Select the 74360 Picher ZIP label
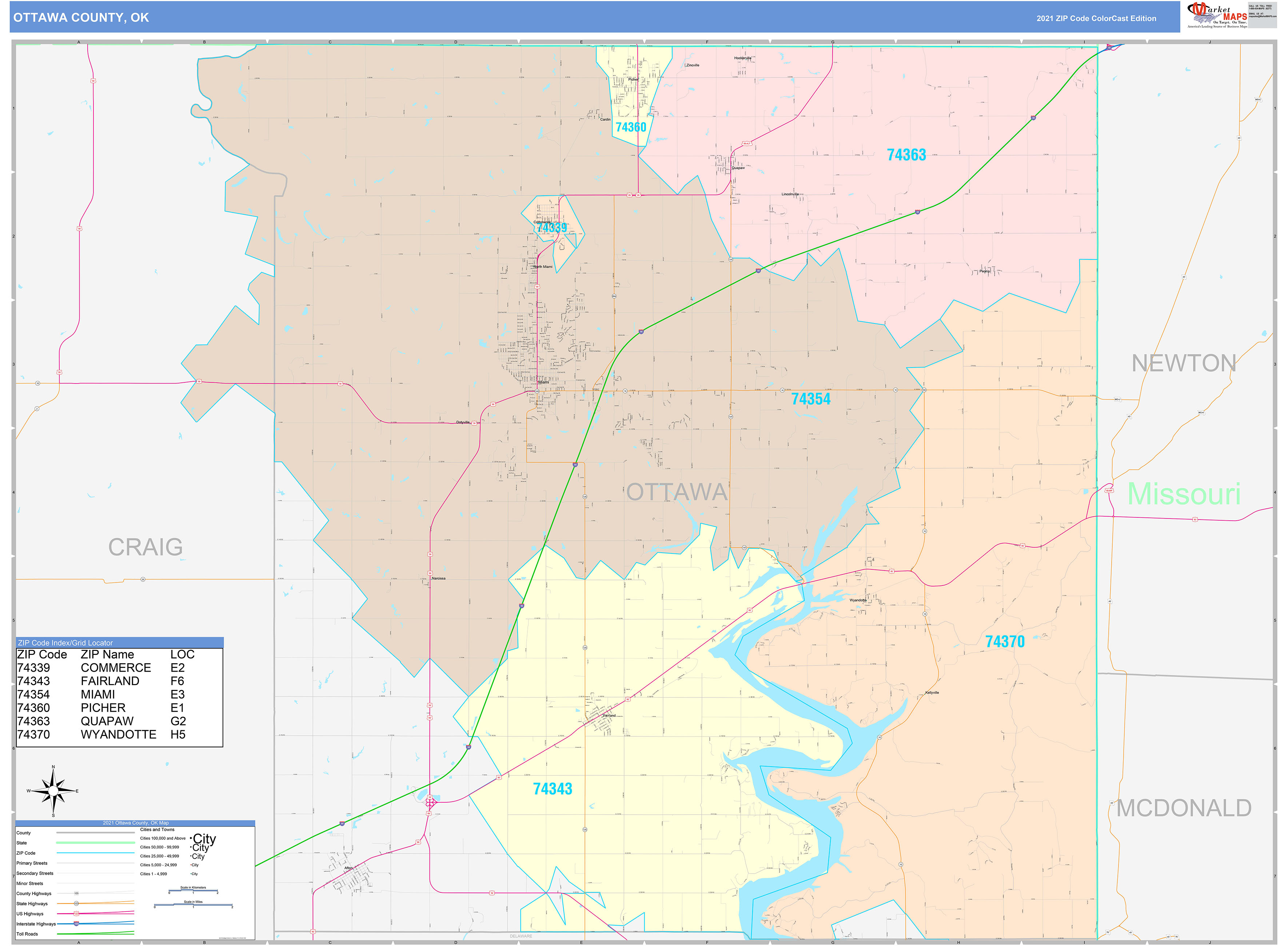The image size is (1288, 946). (x=630, y=127)
